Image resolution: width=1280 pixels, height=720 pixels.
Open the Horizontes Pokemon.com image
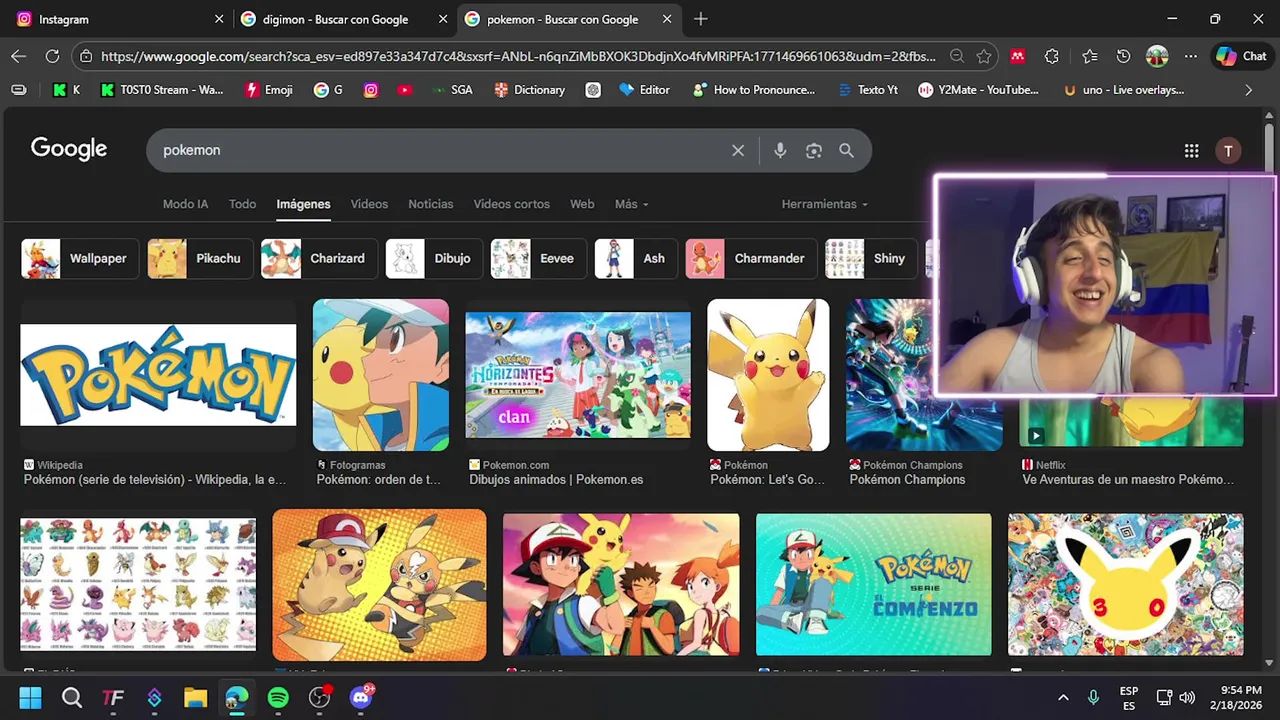578,375
